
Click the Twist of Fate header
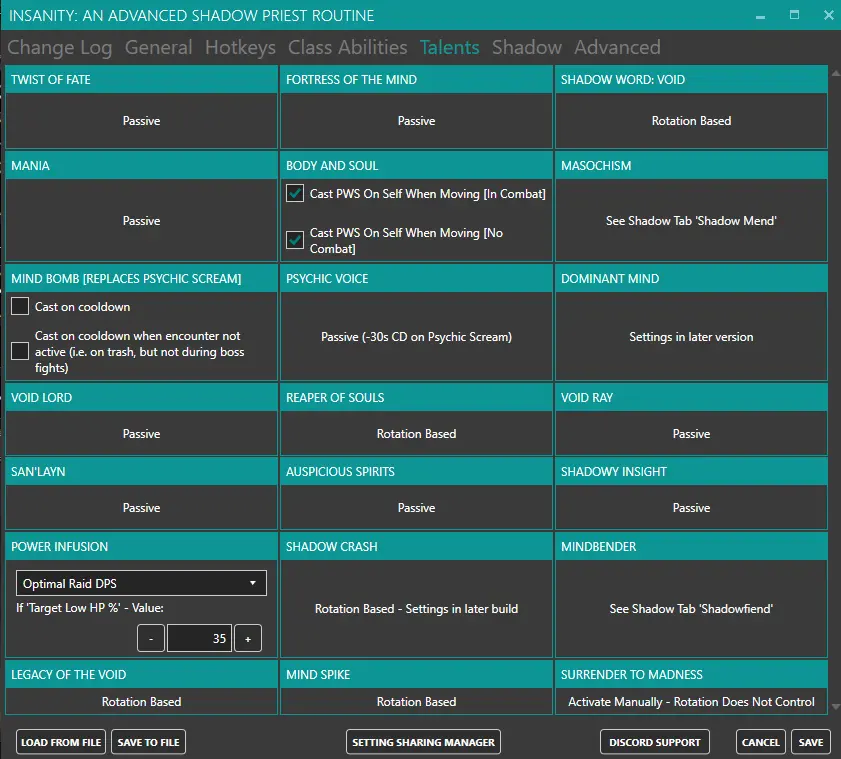[x=142, y=79]
